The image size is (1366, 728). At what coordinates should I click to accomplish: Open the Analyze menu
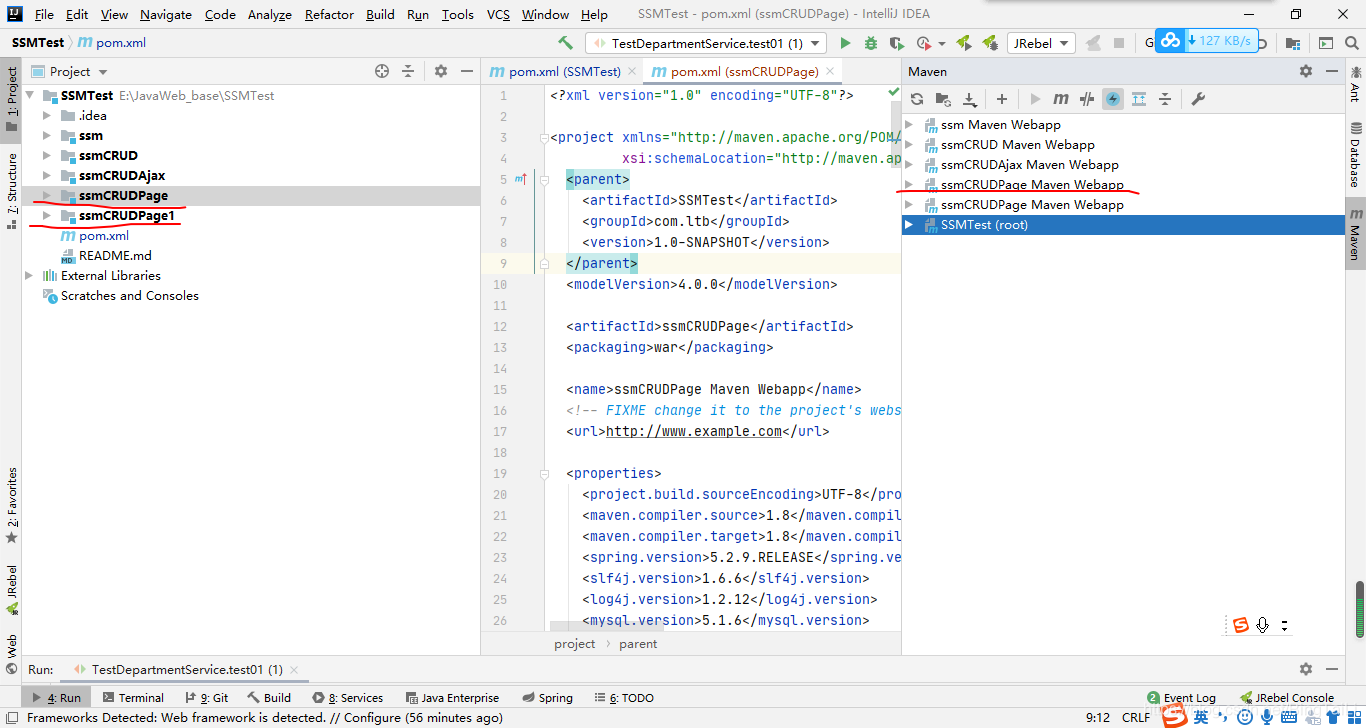pos(269,14)
